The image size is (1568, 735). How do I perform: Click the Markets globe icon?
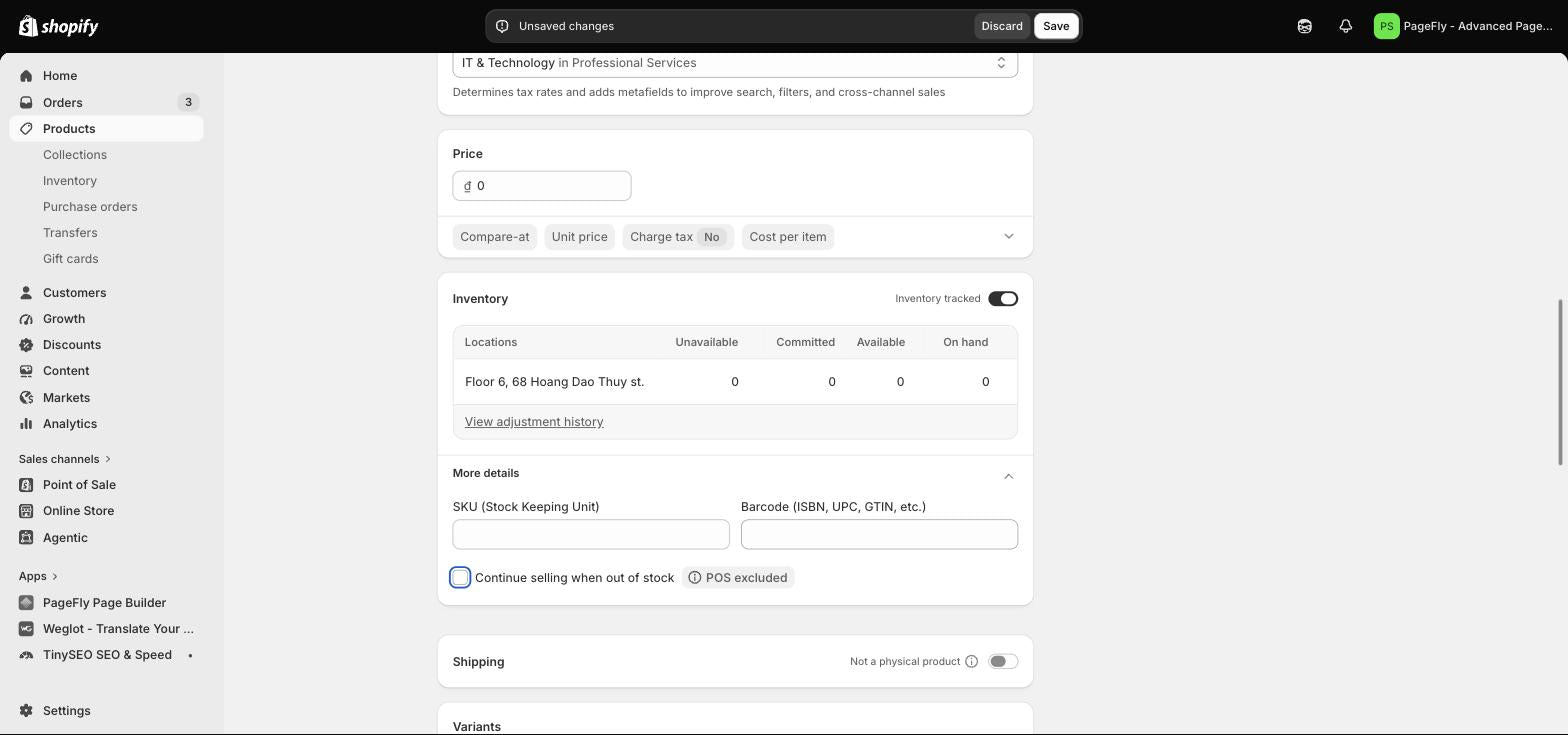(x=26, y=398)
